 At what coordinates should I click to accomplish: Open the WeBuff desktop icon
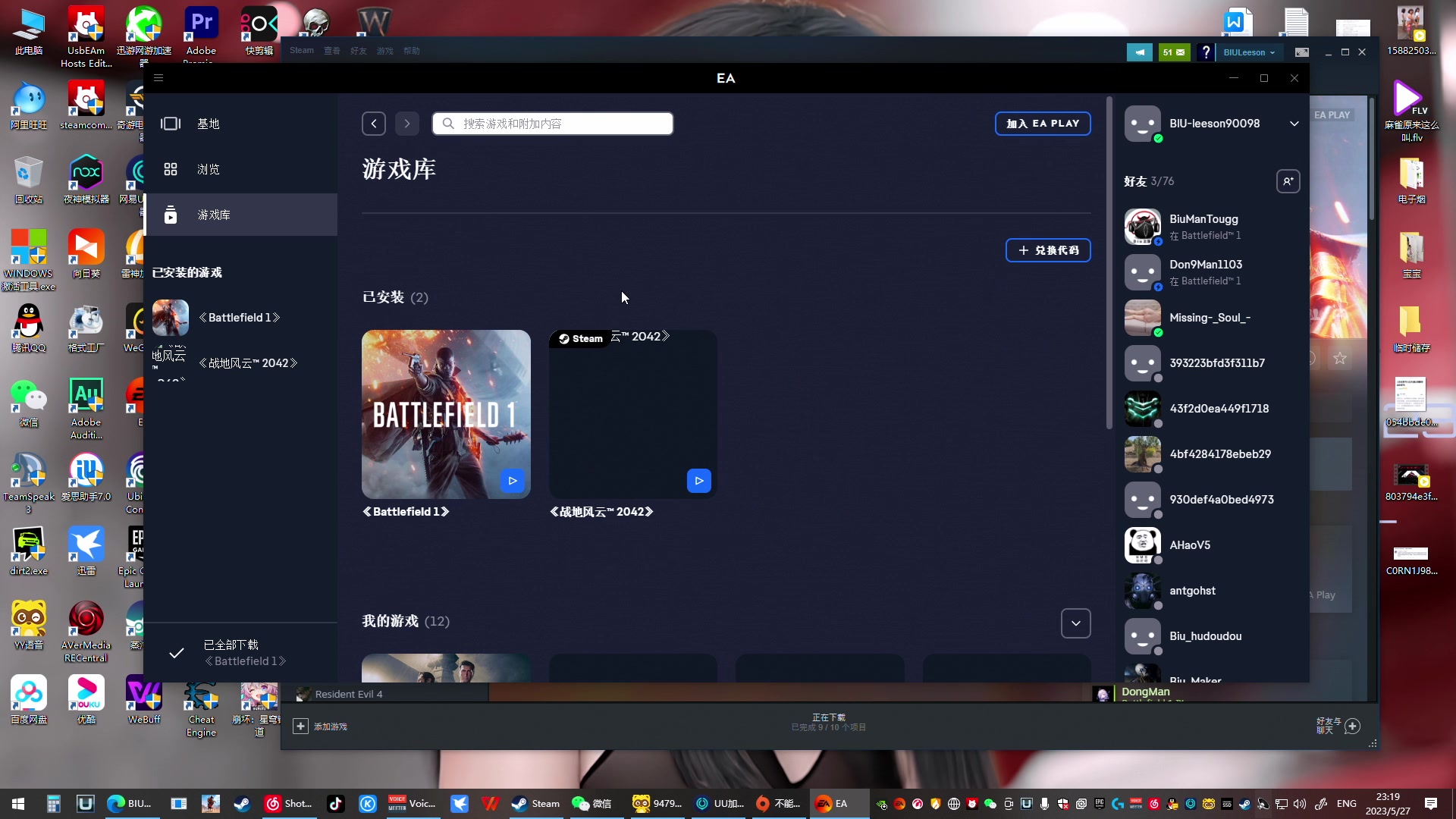coord(144,701)
